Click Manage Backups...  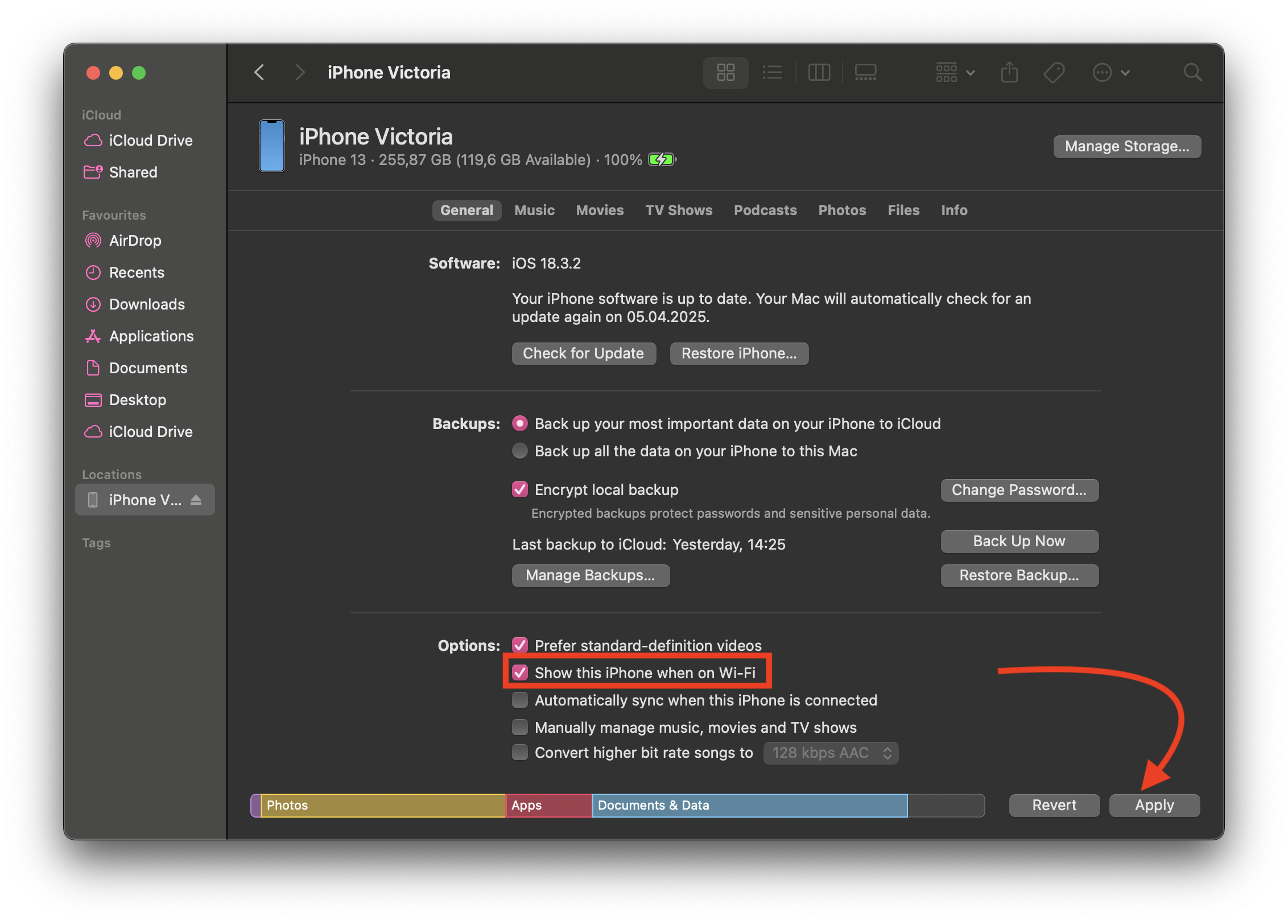(591, 576)
